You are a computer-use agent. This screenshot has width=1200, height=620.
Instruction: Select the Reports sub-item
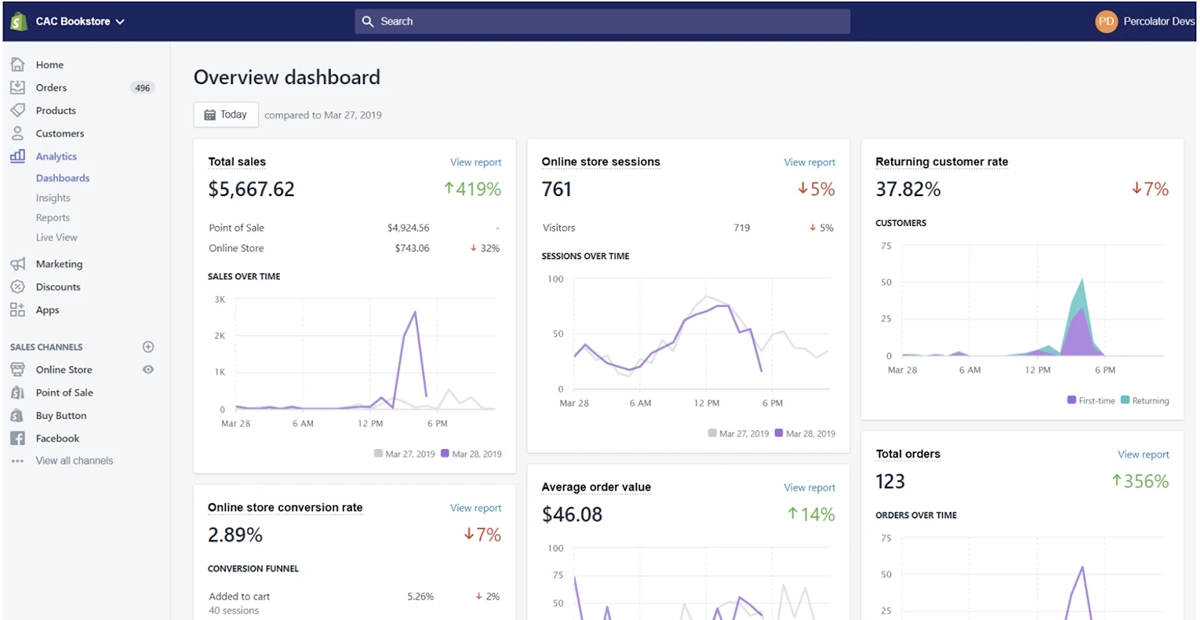coord(53,218)
